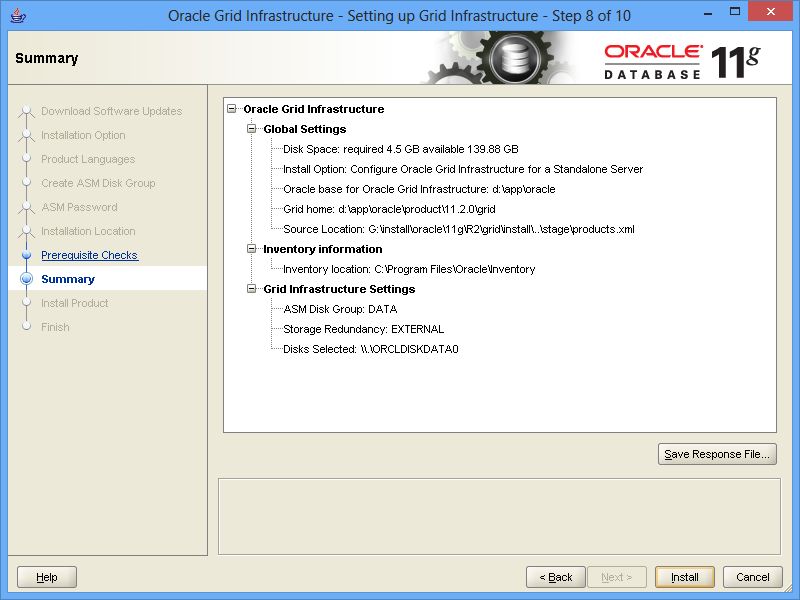The height and width of the screenshot is (600, 800).
Task: Maximize the installer window
Action: 735,12
